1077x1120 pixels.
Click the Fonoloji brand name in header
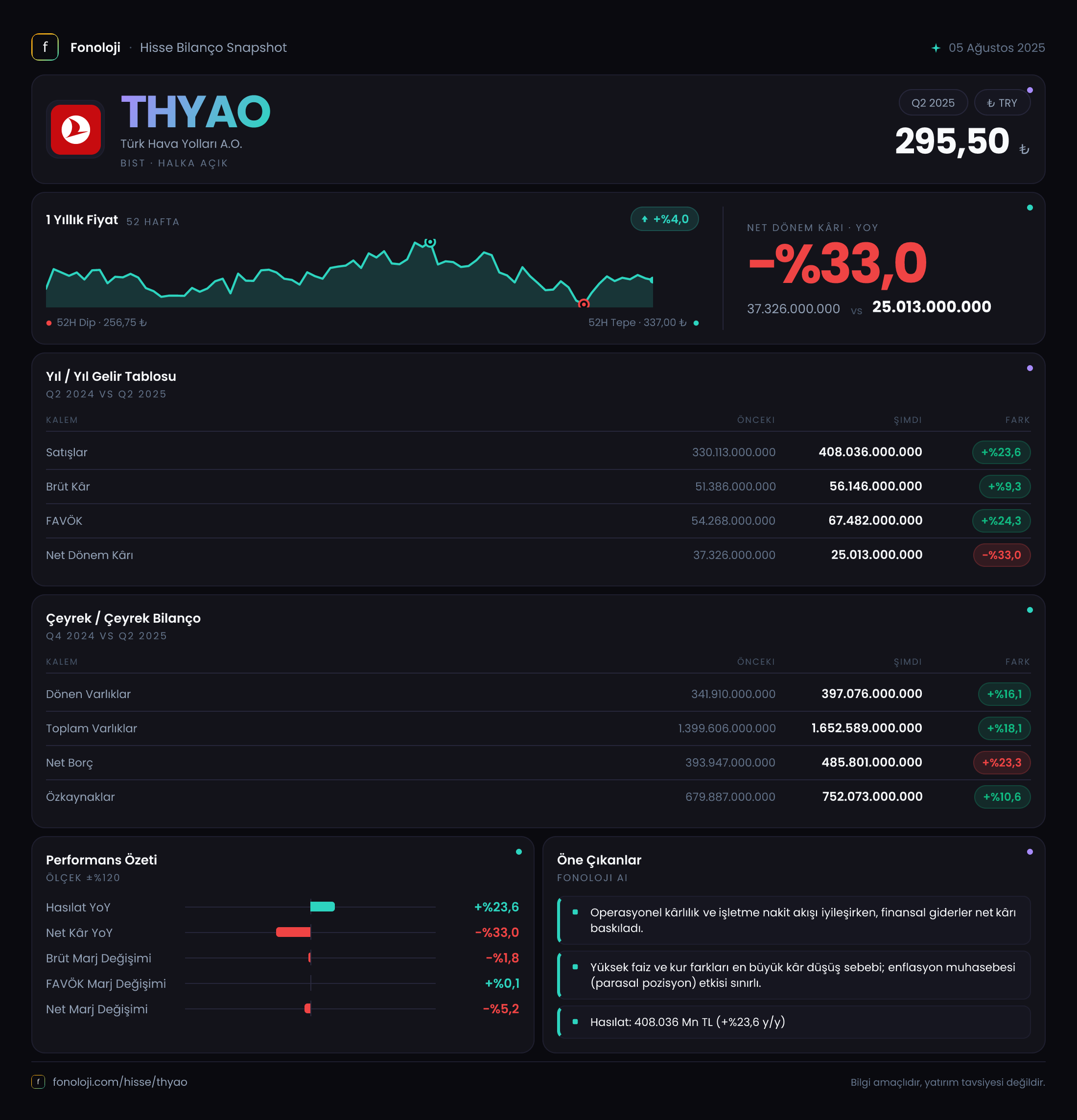(x=95, y=47)
